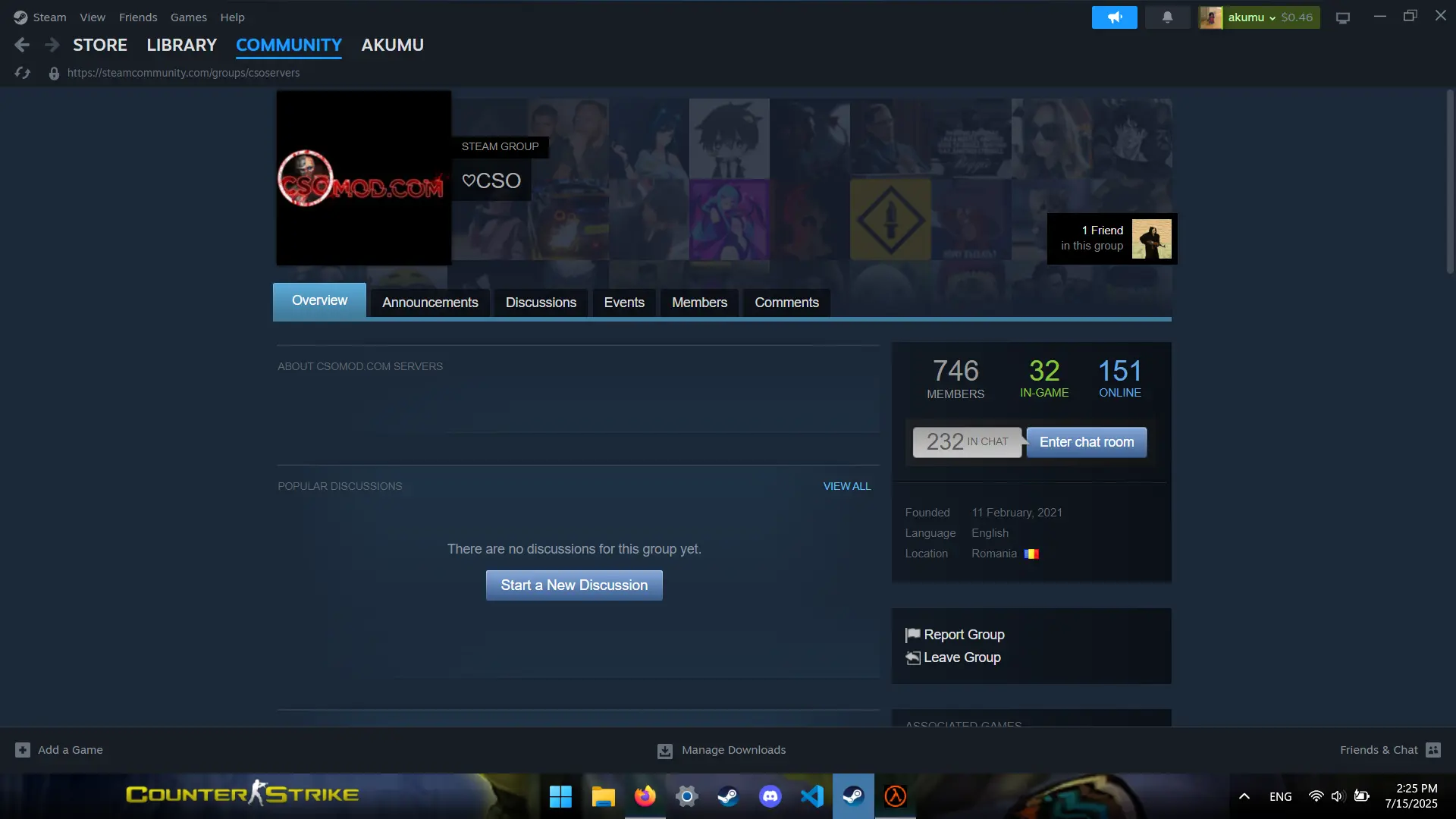This screenshot has width=1456, height=819.
Task: Show hidden system tray icons
Action: tap(1244, 796)
